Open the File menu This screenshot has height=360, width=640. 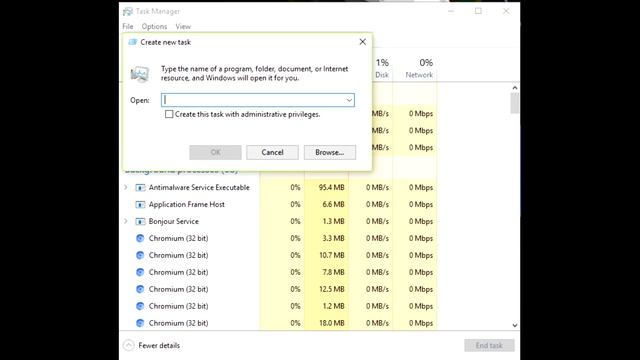(128, 27)
